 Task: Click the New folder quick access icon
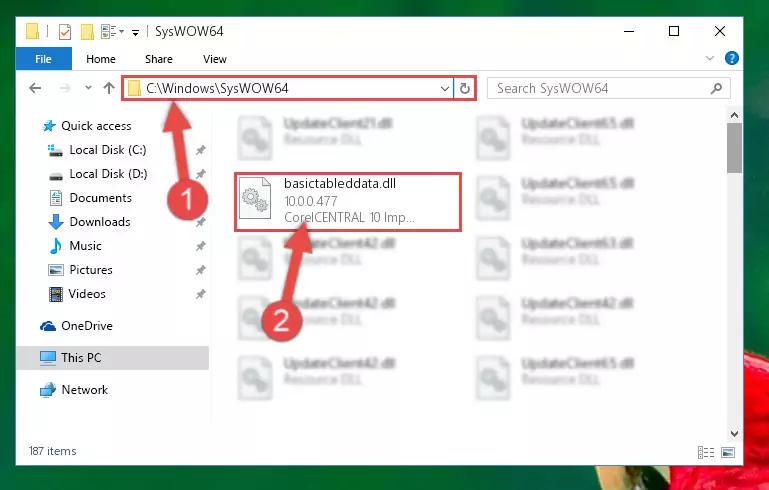87,32
